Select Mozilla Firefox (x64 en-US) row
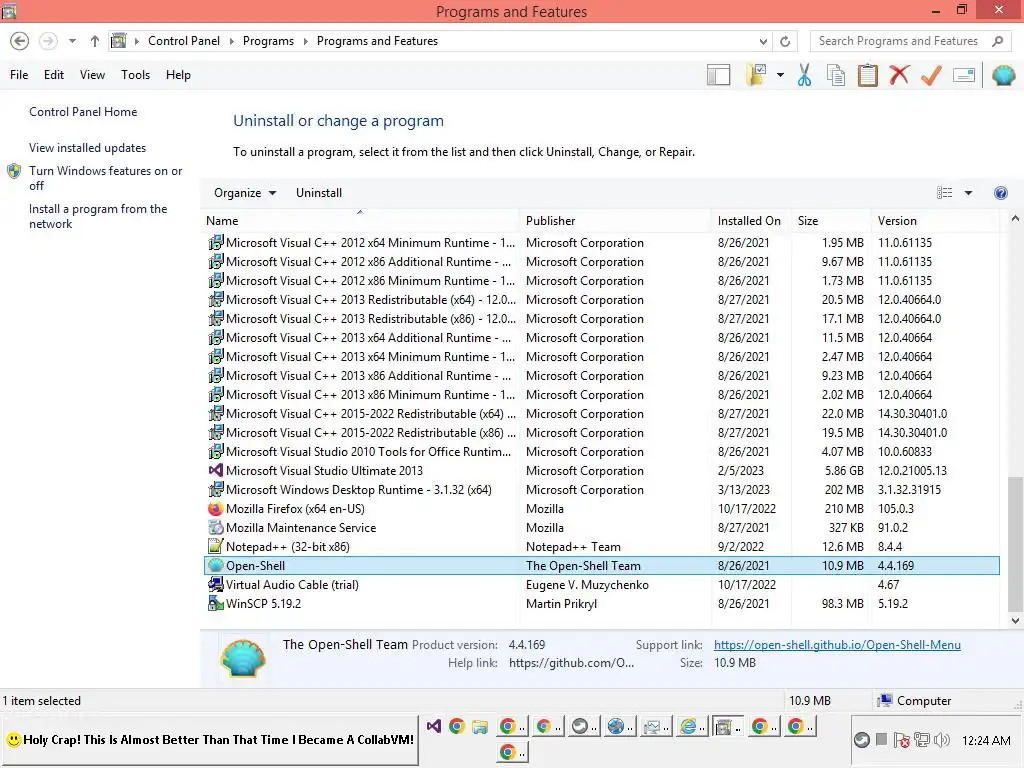 click(x=601, y=509)
